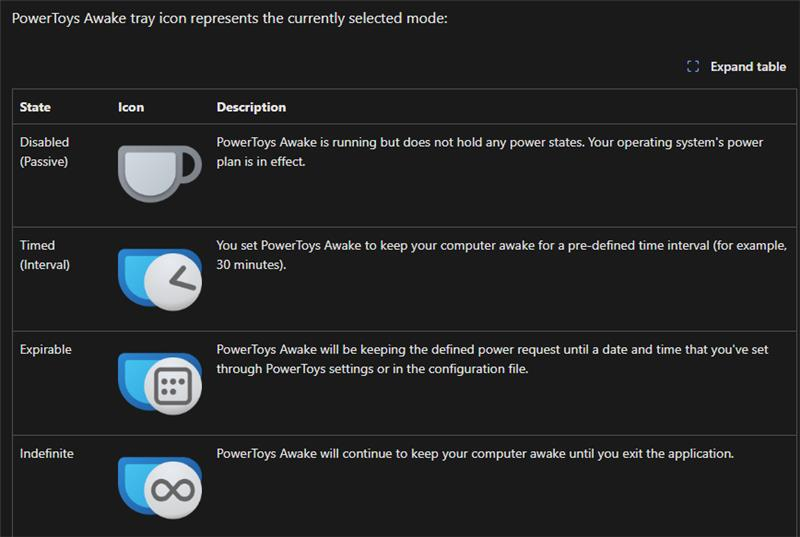Click the Expirable calendar cup icon
The width and height of the screenshot is (800, 537).
[160, 383]
